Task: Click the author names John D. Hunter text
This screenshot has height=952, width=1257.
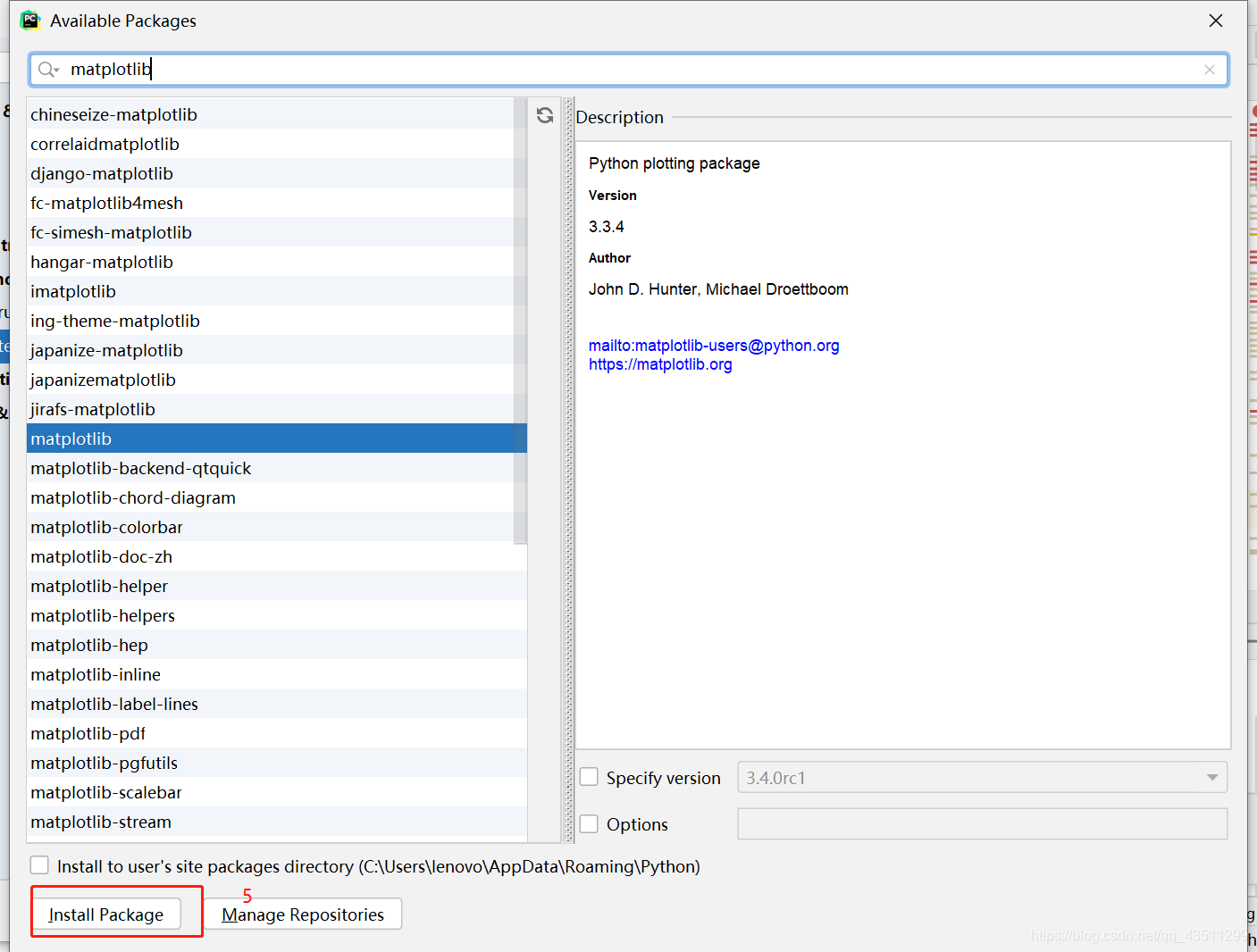Action: click(x=718, y=289)
